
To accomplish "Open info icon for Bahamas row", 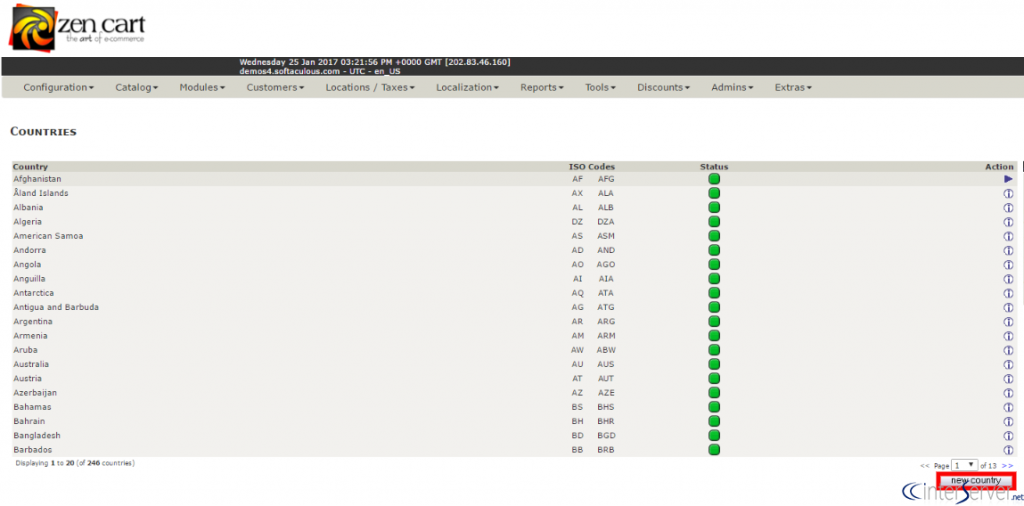I will 1008,407.
